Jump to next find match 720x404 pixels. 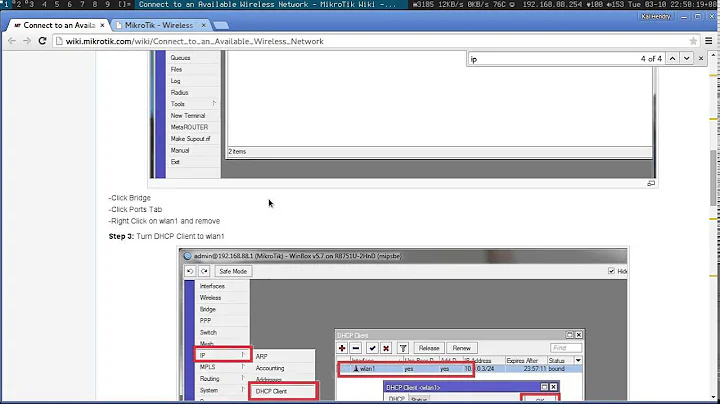coord(686,58)
